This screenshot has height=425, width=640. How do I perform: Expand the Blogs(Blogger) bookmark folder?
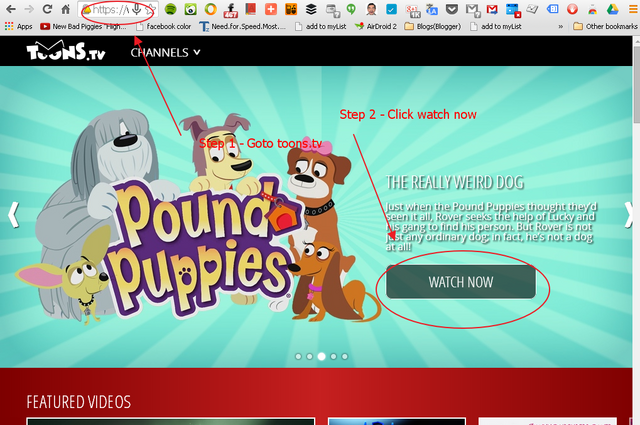pyautogui.click(x=433, y=27)
